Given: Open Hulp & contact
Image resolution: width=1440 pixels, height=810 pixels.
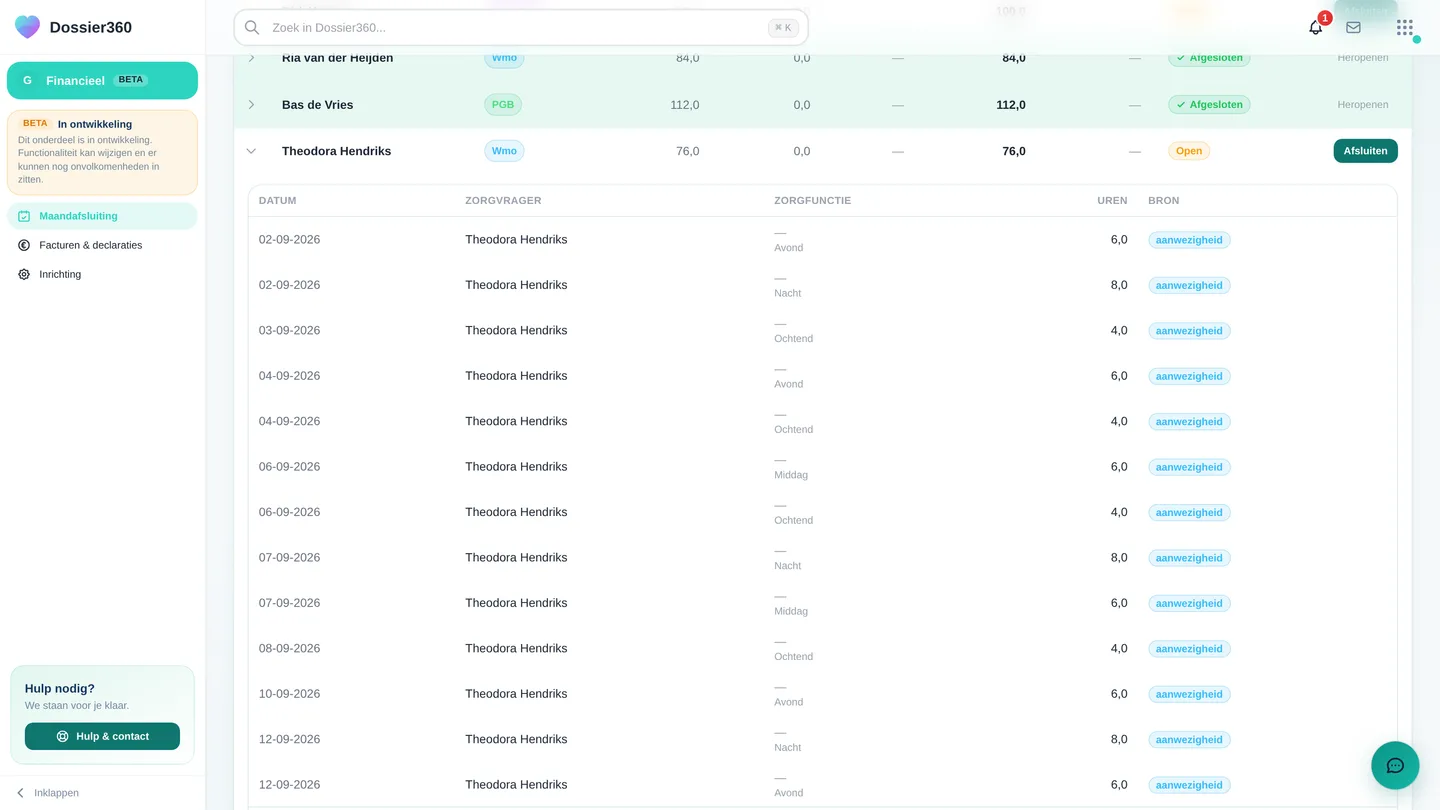Looking at the screenshot, I should coord(102,736).
